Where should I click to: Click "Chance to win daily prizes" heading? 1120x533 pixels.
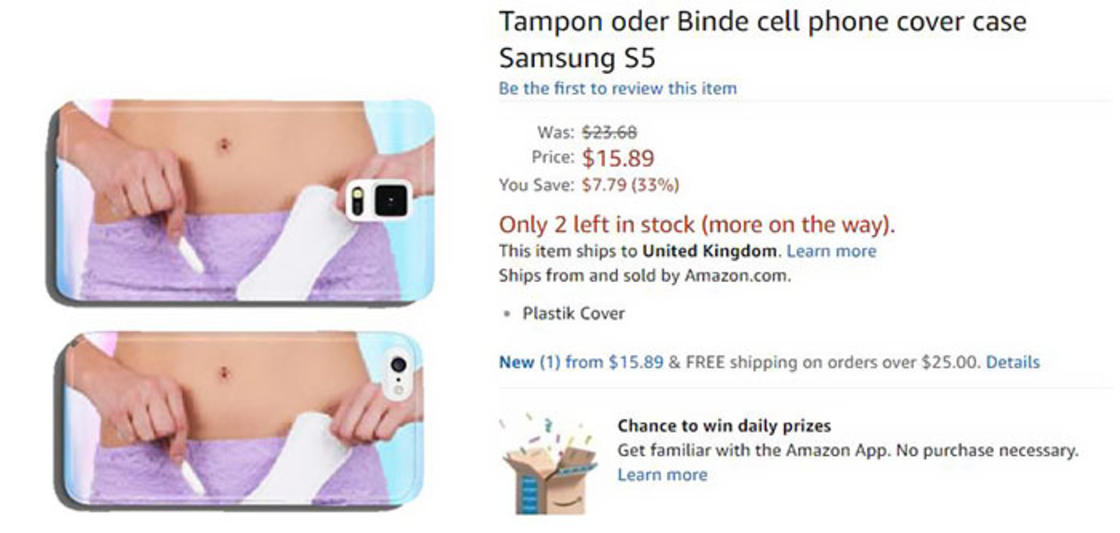(x=724, y=426)
